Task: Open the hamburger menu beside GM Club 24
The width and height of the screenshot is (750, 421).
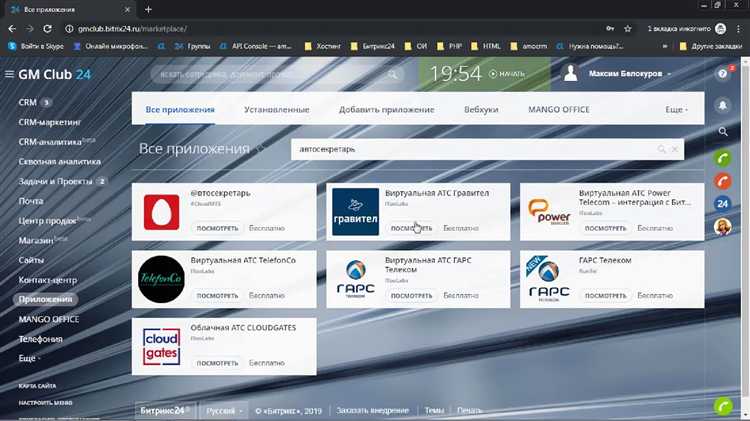Action: (x=9, y=74)
